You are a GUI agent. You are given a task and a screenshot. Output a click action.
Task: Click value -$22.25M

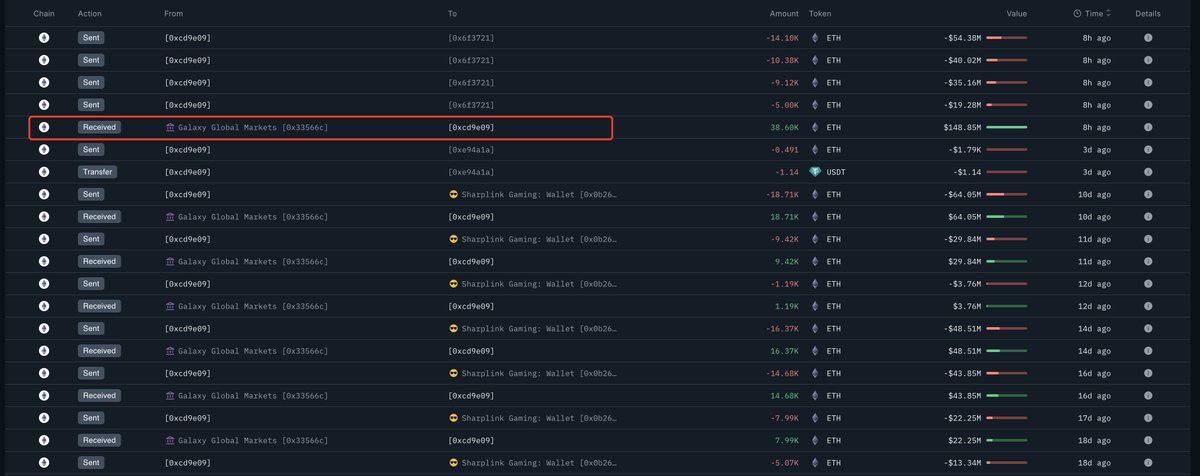point(962,418)
